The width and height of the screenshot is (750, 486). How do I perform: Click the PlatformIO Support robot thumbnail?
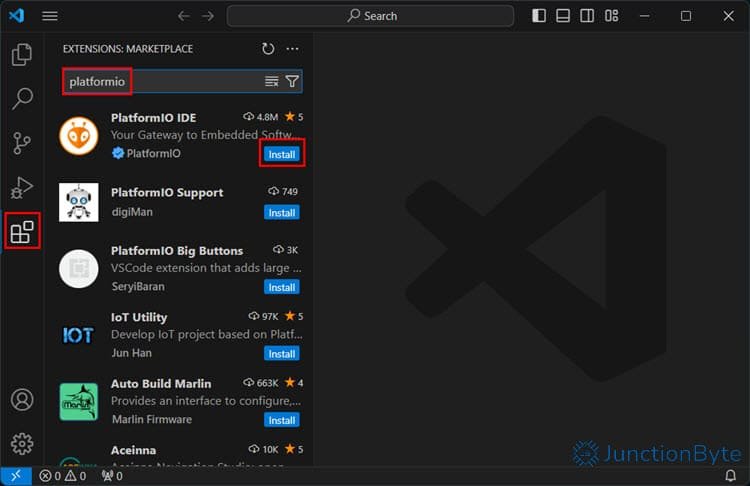pyautogui.click(x=79, y=202)
